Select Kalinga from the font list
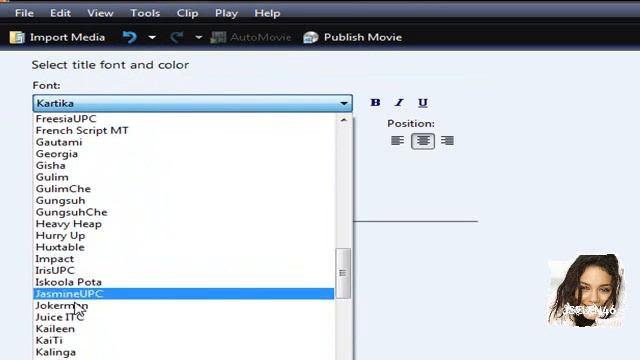The image size is (640, 360). [x=183, y=352]
